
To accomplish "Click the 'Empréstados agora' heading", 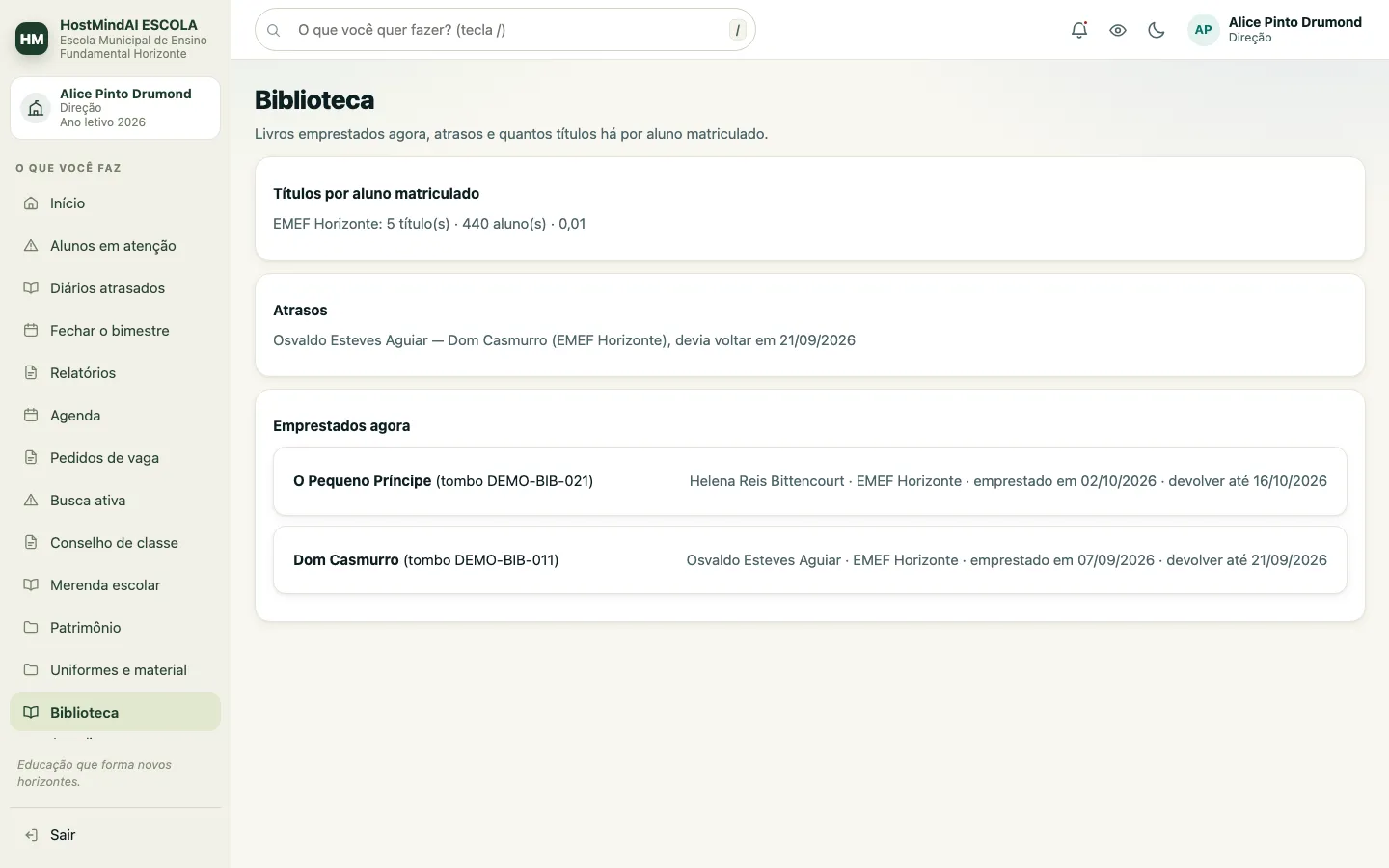I will click(341, 426).
